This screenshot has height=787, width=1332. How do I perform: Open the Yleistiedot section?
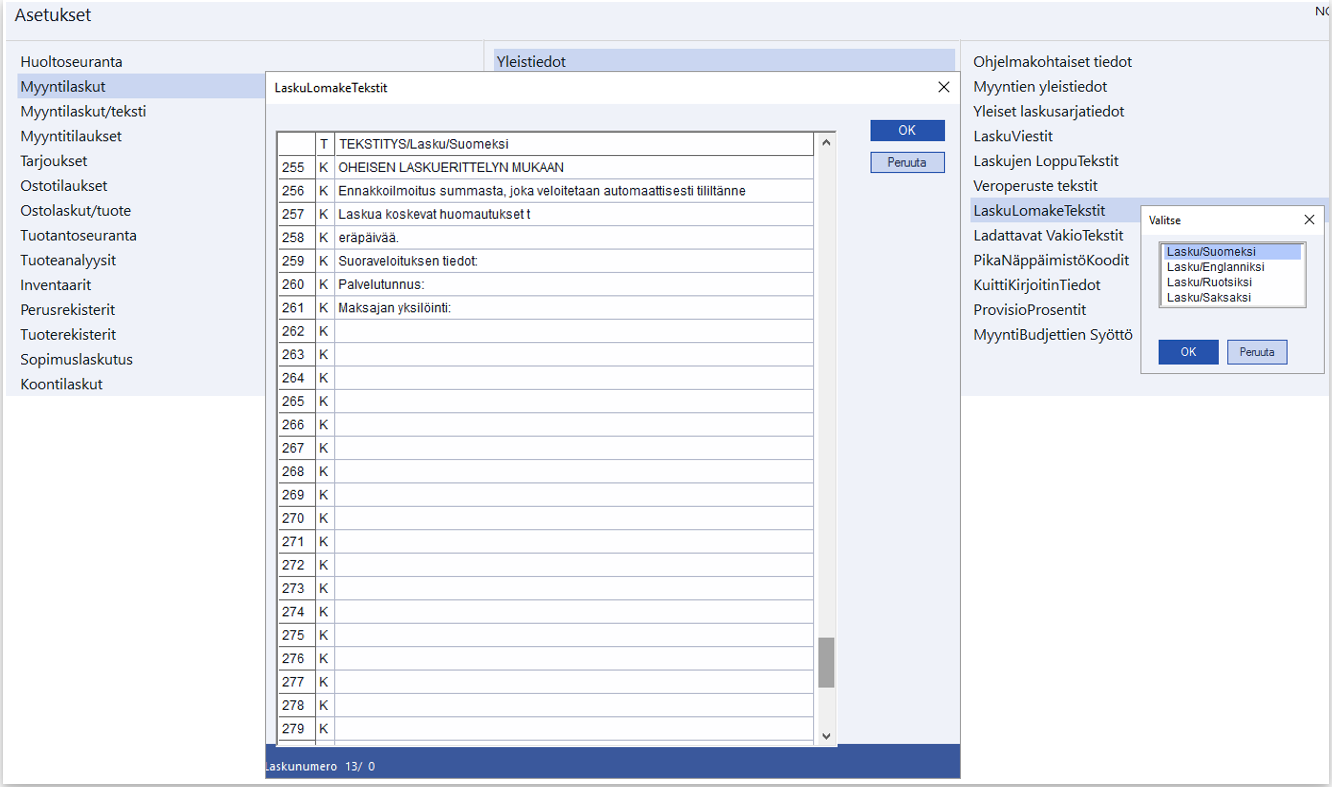(531, 62)
